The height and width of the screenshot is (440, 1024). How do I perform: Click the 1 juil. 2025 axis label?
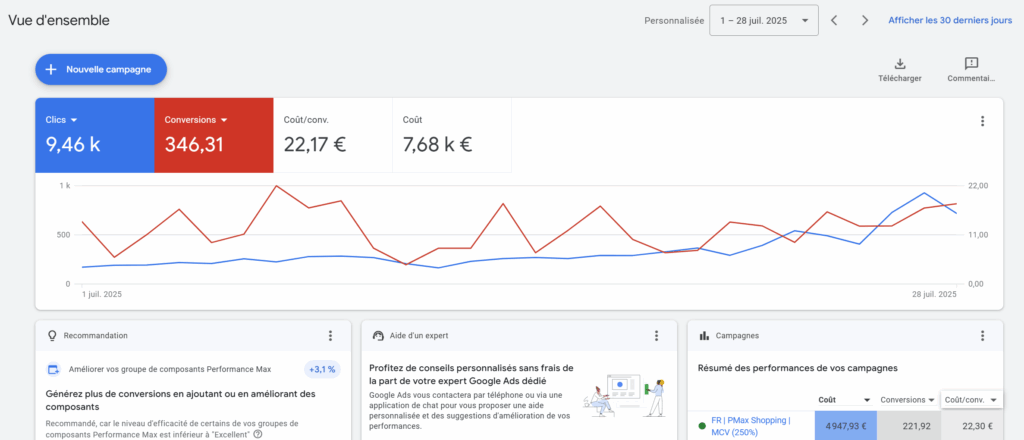coord(101,294)
